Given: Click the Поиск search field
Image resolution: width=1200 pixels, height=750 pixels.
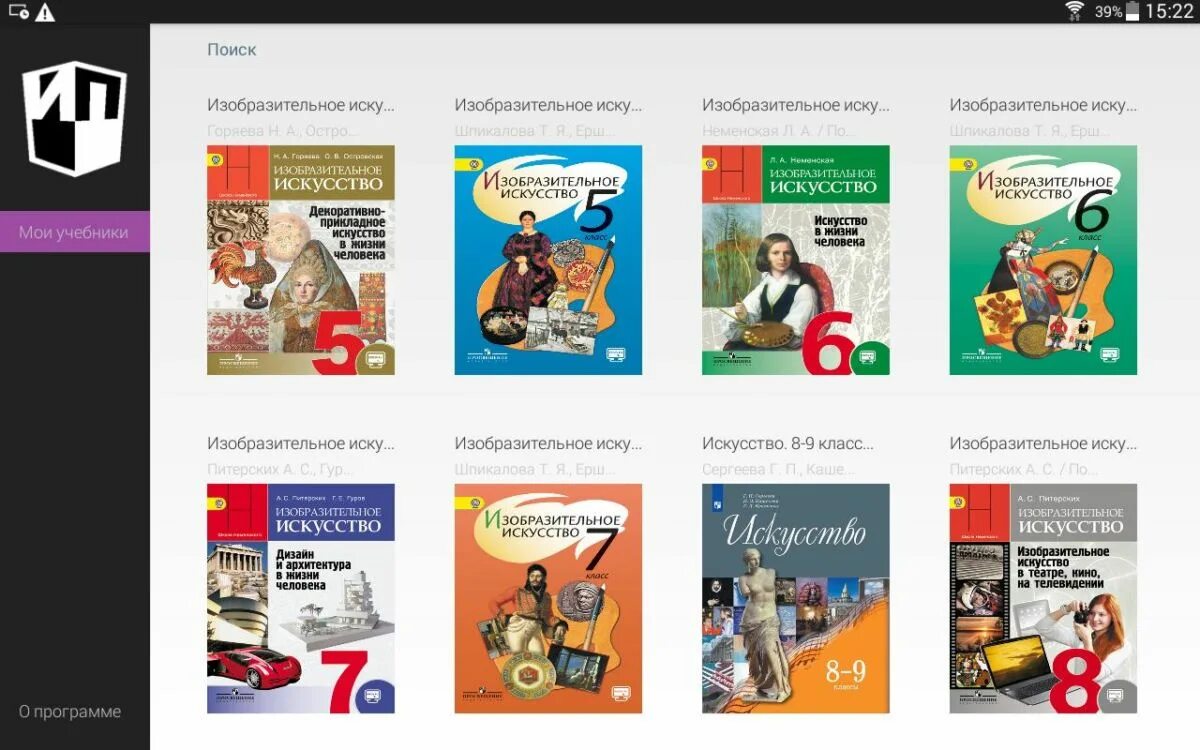Looking at the screenshot, I should [x=232, y=49].
